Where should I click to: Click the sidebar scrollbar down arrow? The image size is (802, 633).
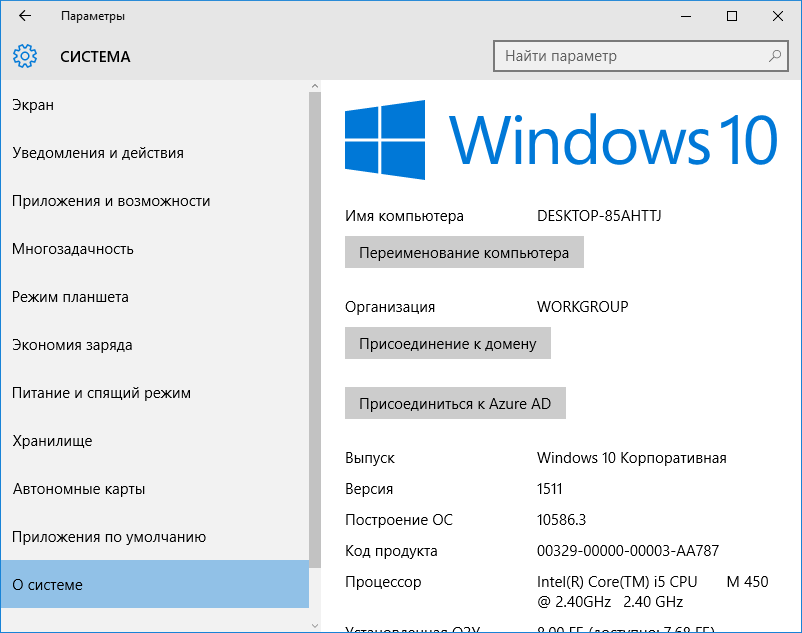(315, 625)
